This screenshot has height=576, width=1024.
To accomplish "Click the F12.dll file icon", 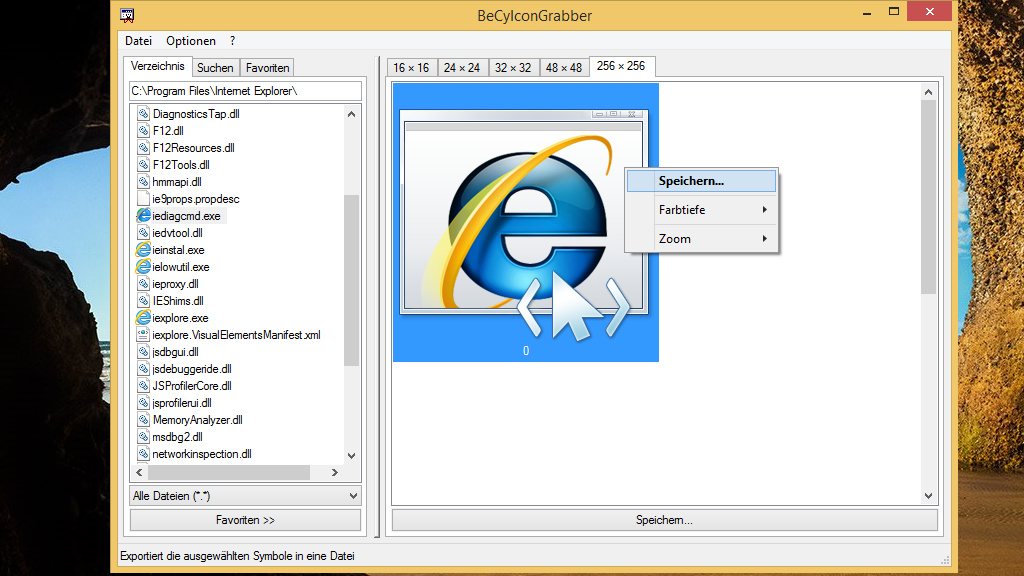I will 144,131.
